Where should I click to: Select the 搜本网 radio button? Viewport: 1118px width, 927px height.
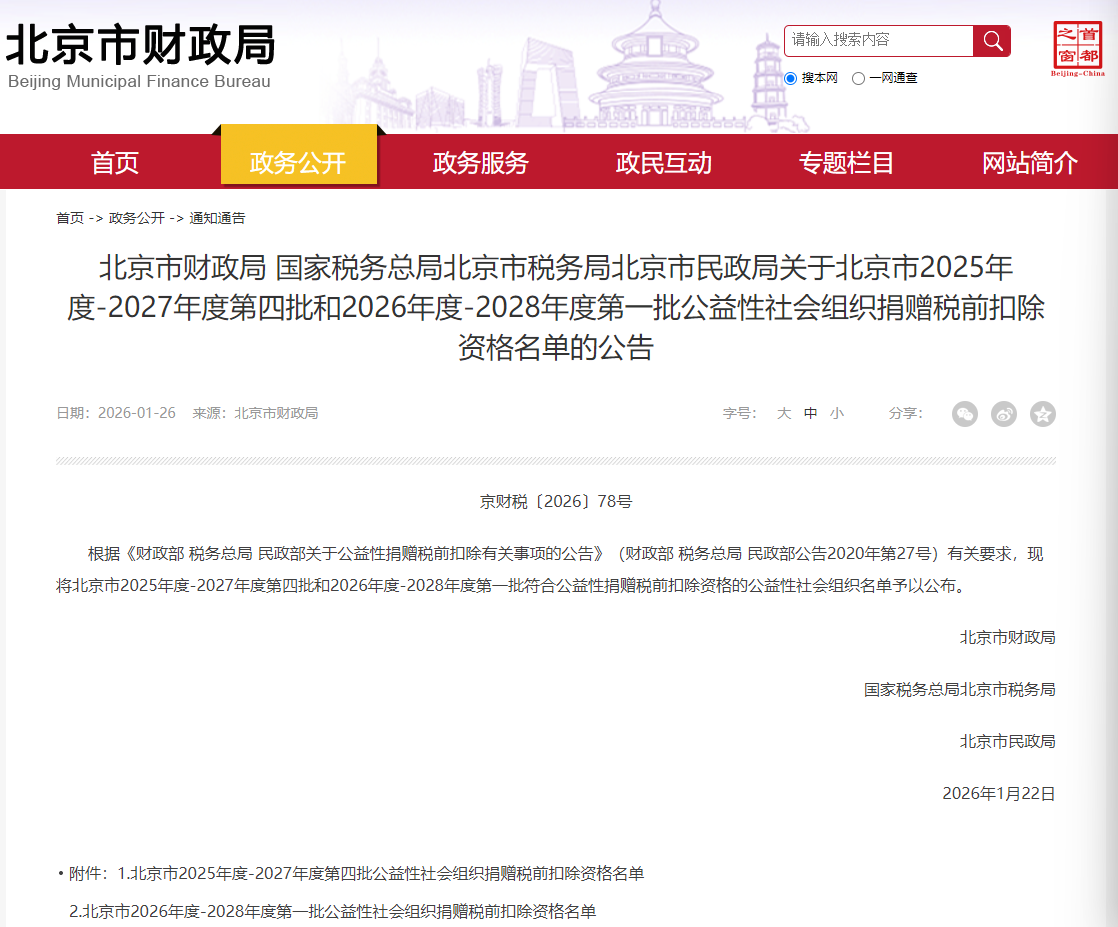[x=791, y=78]
